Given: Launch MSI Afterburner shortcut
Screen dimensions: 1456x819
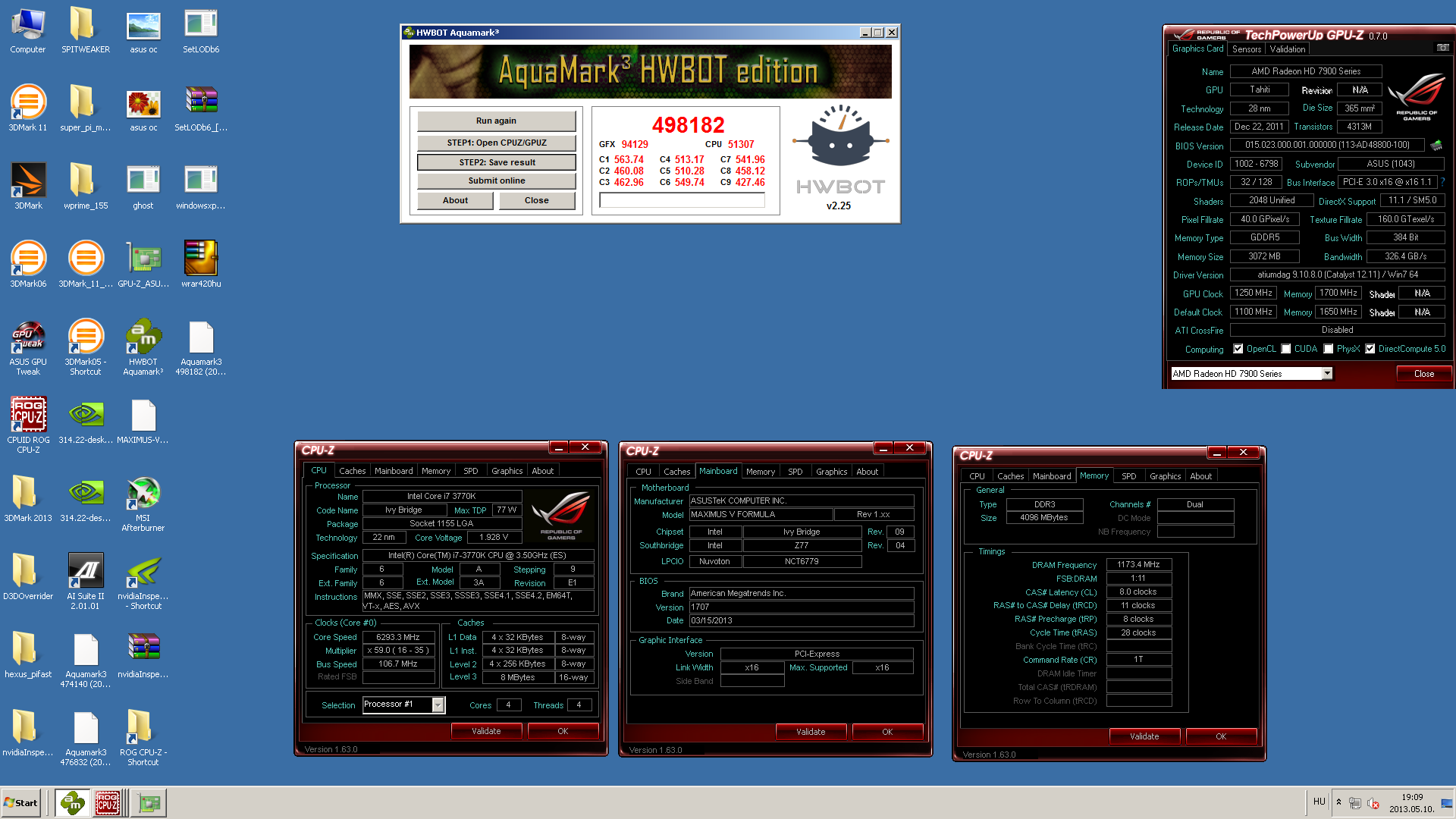Looking at the screenshot, I should click(143, 504).
